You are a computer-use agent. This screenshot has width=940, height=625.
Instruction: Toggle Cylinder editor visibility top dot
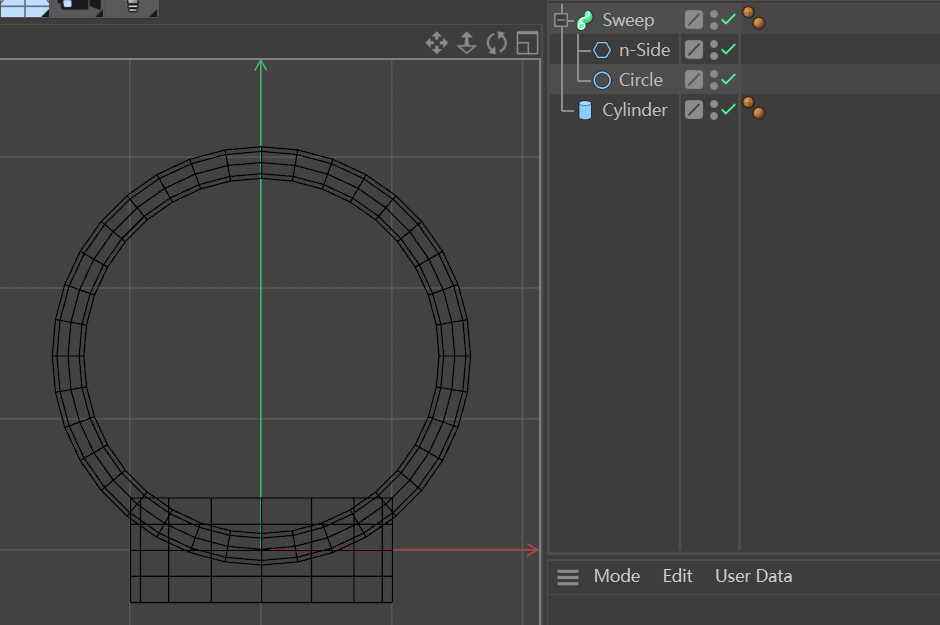click(x=713, y=104)
